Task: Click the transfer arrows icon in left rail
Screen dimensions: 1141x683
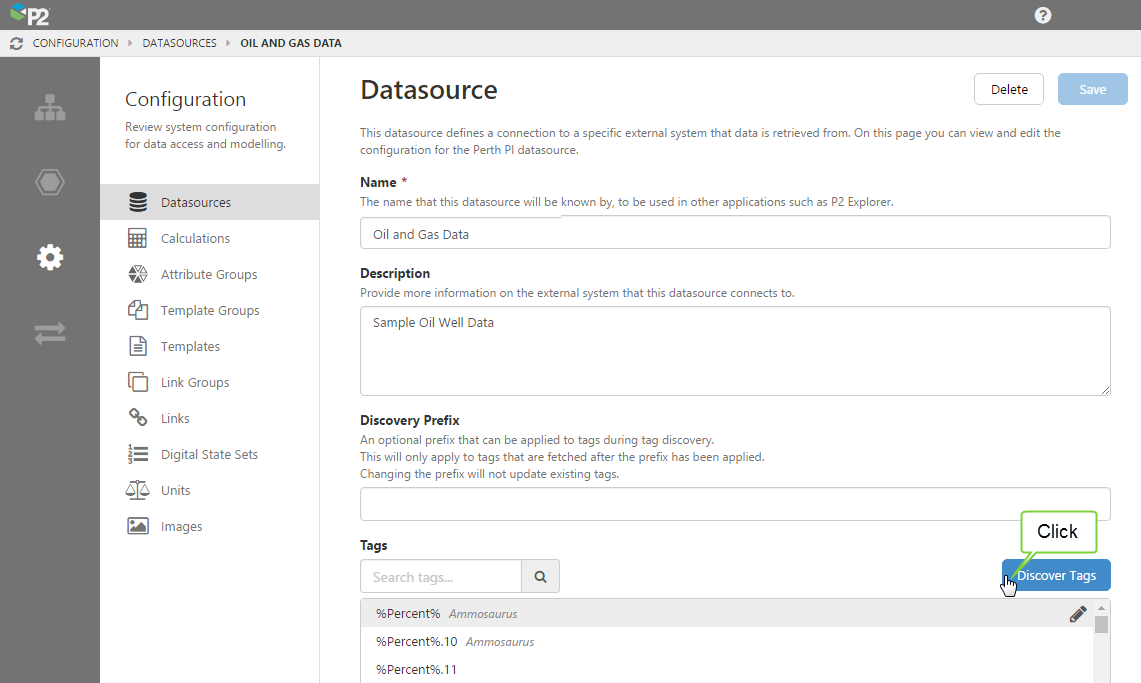Action: [x=50, y=333]
